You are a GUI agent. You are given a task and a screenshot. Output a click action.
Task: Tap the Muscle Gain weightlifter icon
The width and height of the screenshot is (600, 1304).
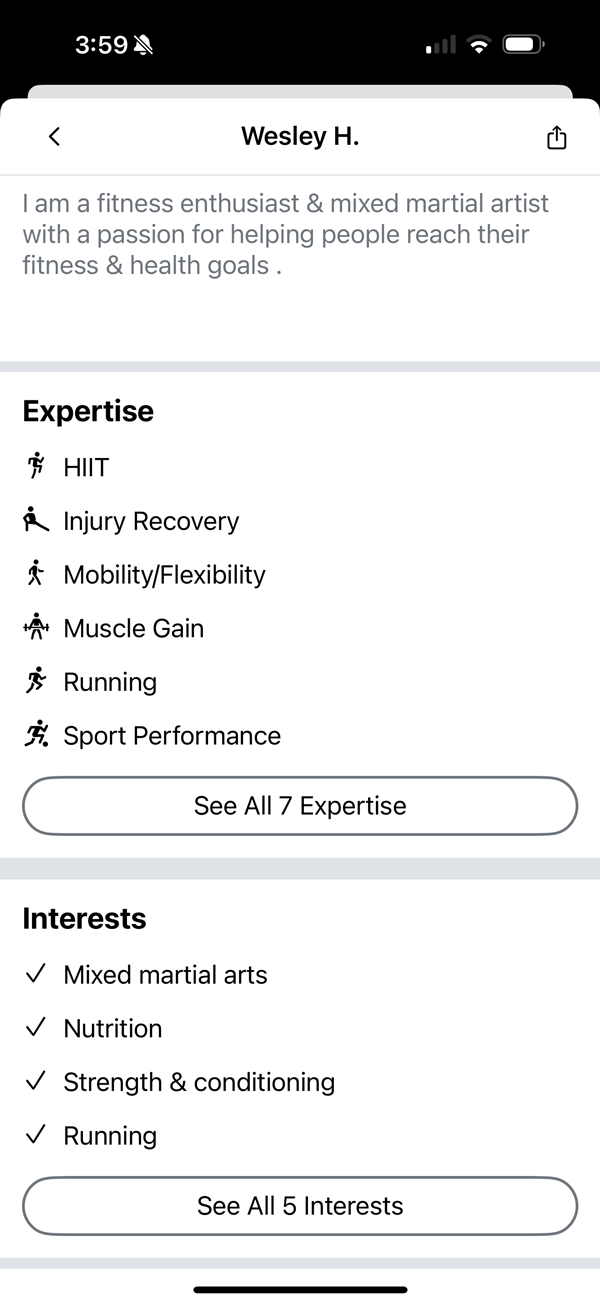click(36, 628)
